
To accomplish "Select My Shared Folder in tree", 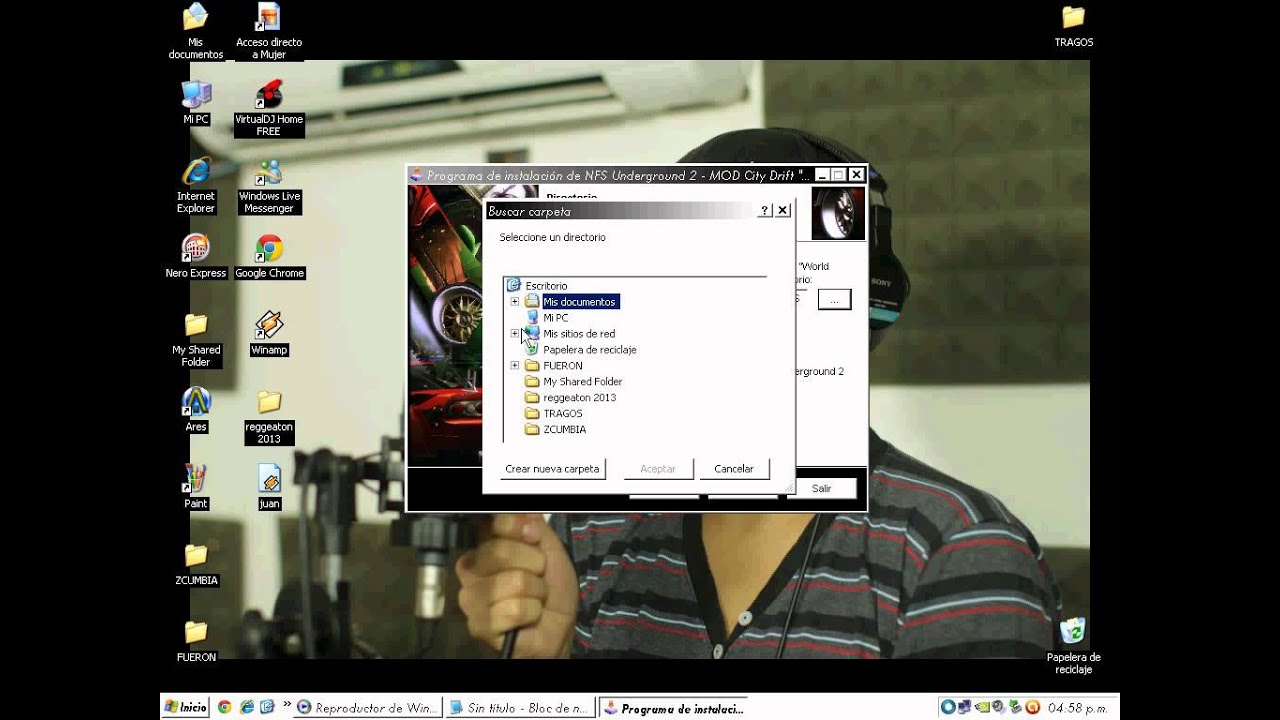I will (x=582, y=381).
